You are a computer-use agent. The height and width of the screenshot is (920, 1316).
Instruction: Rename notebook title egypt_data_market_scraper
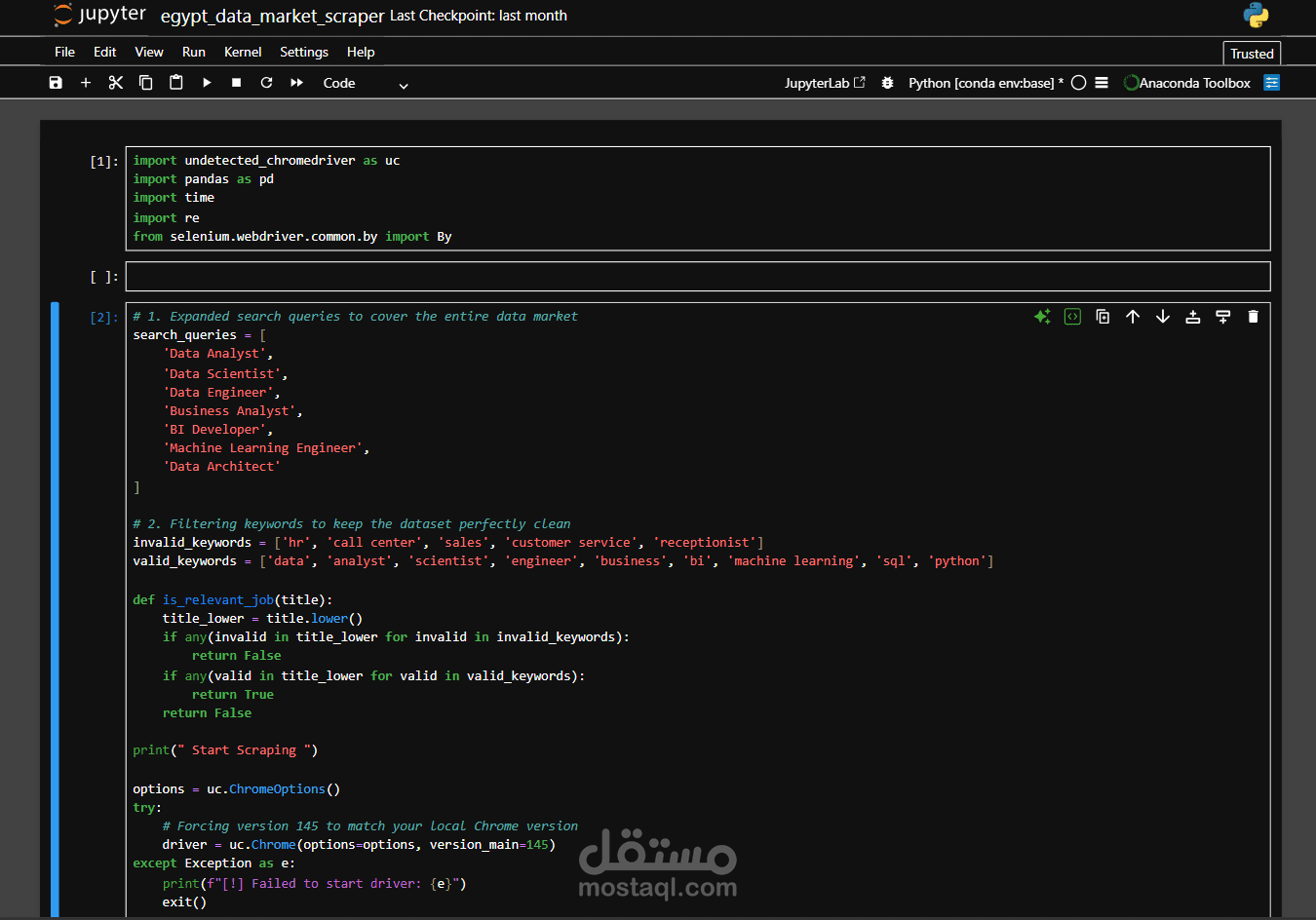coord(272,16)
